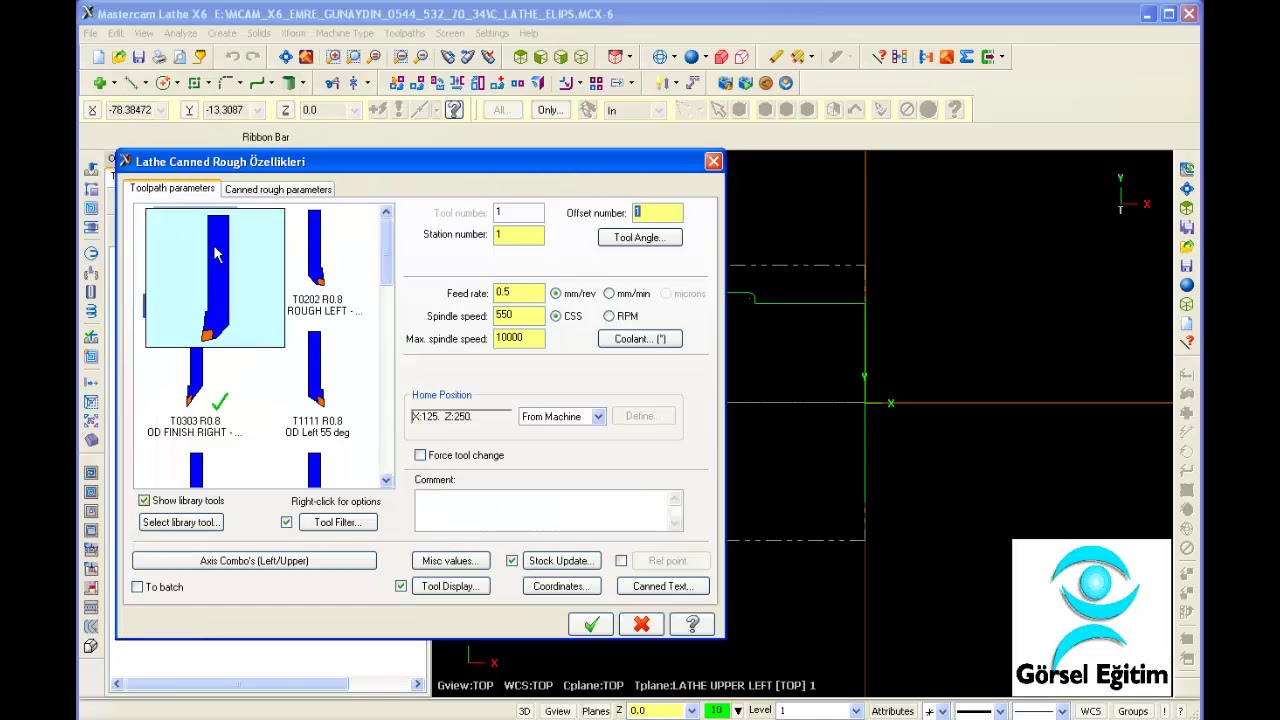Click the Select library tool button

tap(181, 522)
